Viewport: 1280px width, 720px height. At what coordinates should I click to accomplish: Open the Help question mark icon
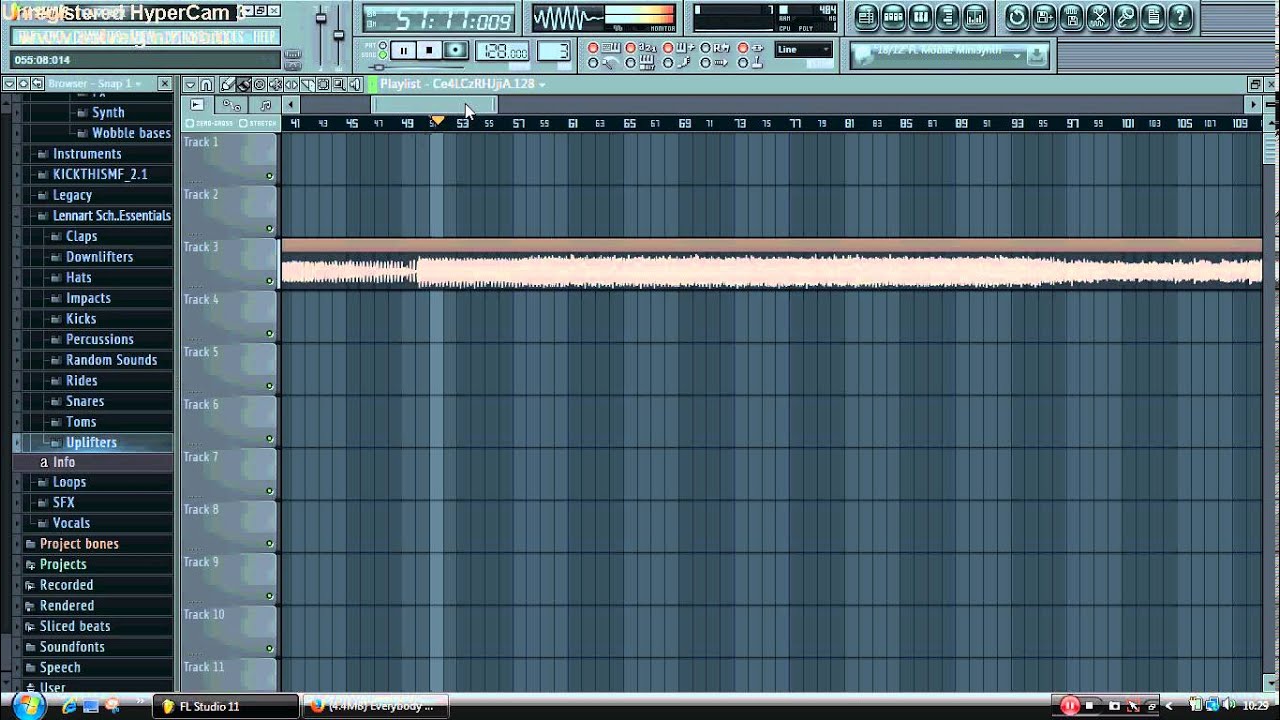click(x=1180, y=17)
